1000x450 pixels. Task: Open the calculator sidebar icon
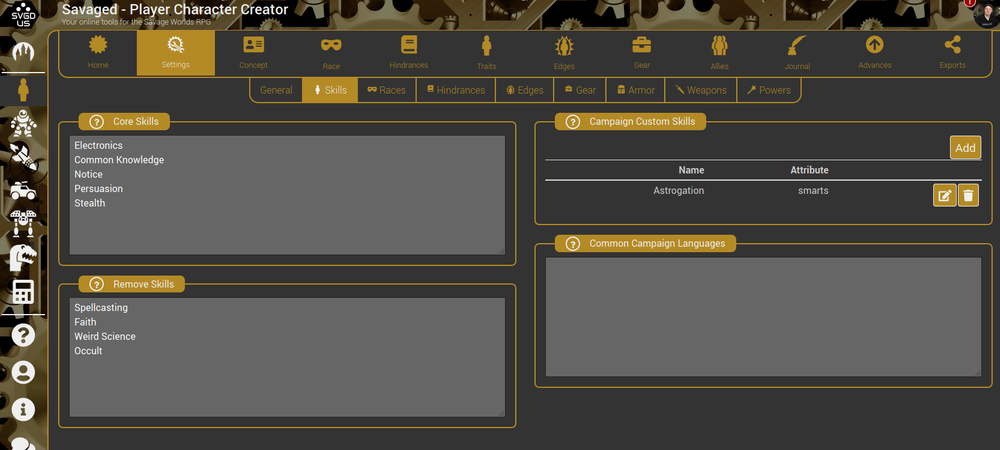point(24,292)
